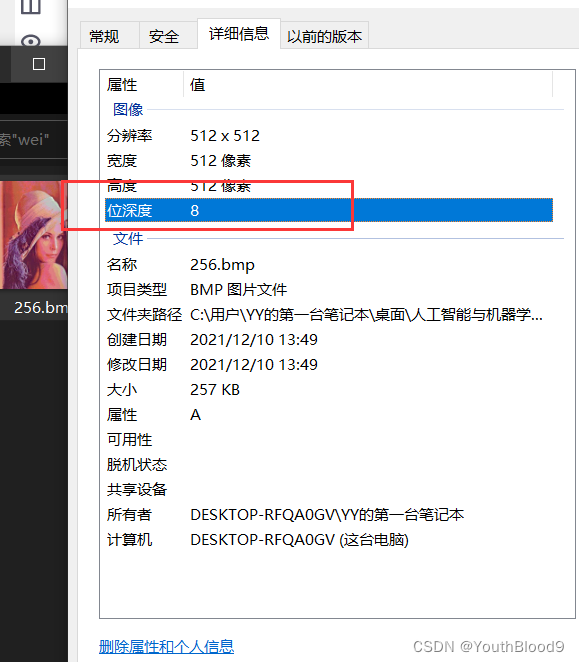Click the 删除属性和个人信息 link
579x662 pixels.
point(166,646)
